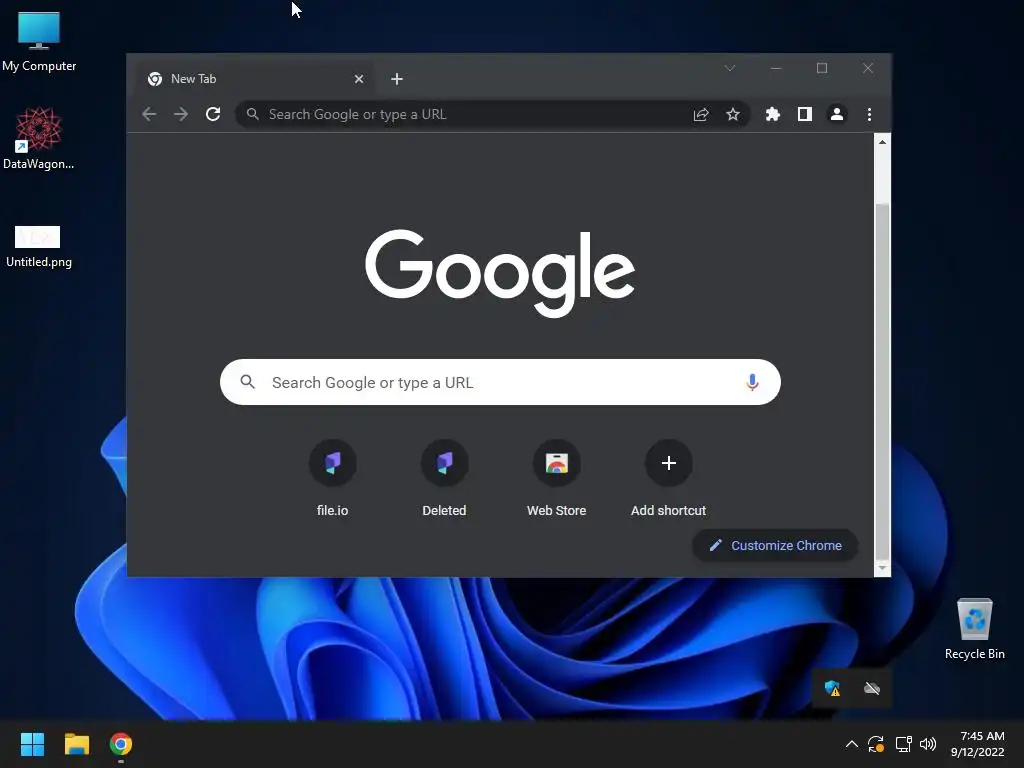Close the New Tab tab
Viewport: 1024px width, 768px height.
click(x=359, y=79)
